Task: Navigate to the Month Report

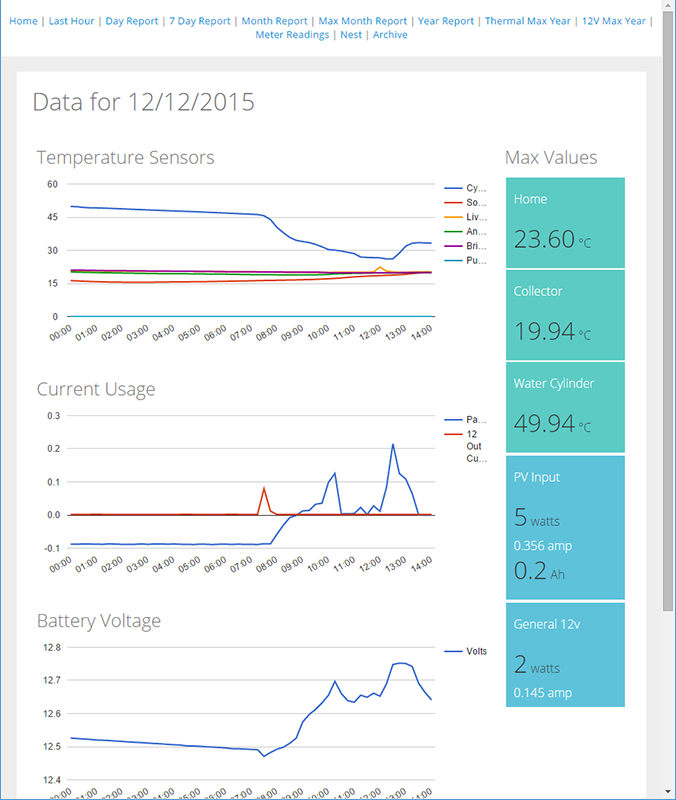Action: pyautogui.click(x=274, y=21)
